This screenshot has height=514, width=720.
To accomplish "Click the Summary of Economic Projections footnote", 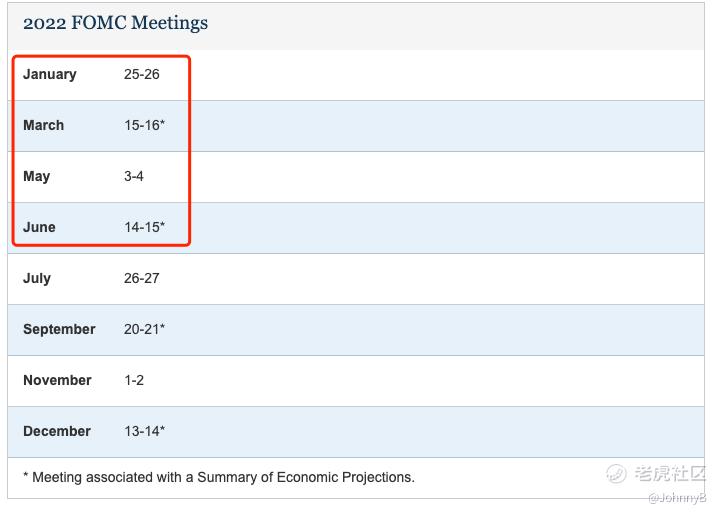I will pyautogui.click(x=218, y=477).
